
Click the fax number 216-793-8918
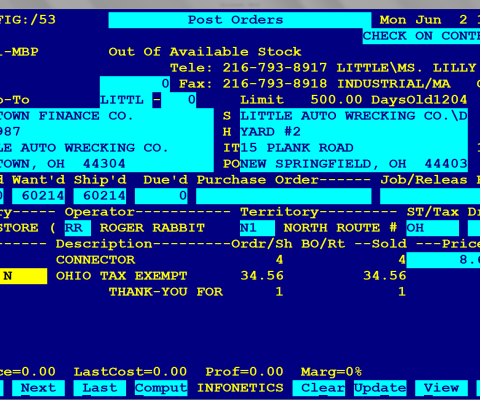click(x=275, y=84)
